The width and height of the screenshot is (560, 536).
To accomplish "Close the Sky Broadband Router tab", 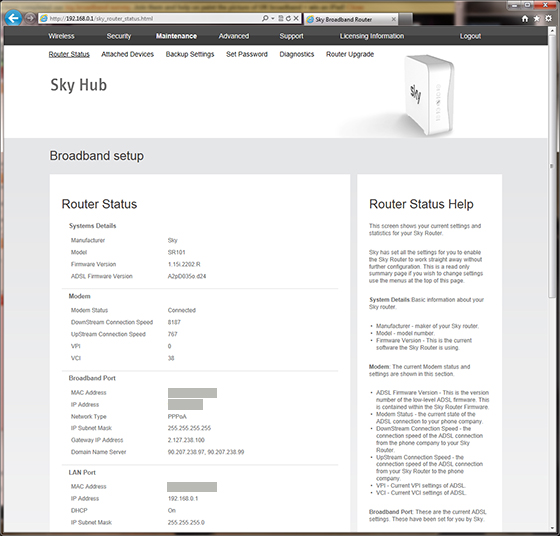I will click(x=393, y=19).
